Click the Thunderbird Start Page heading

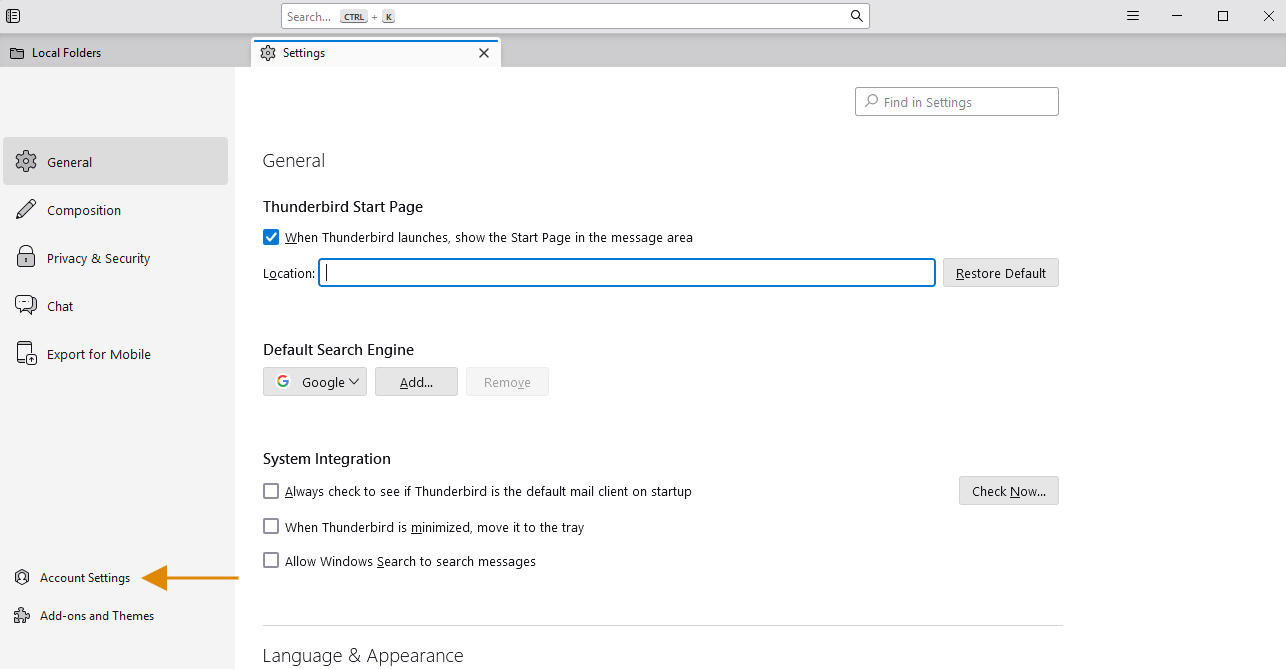[343, 207]
